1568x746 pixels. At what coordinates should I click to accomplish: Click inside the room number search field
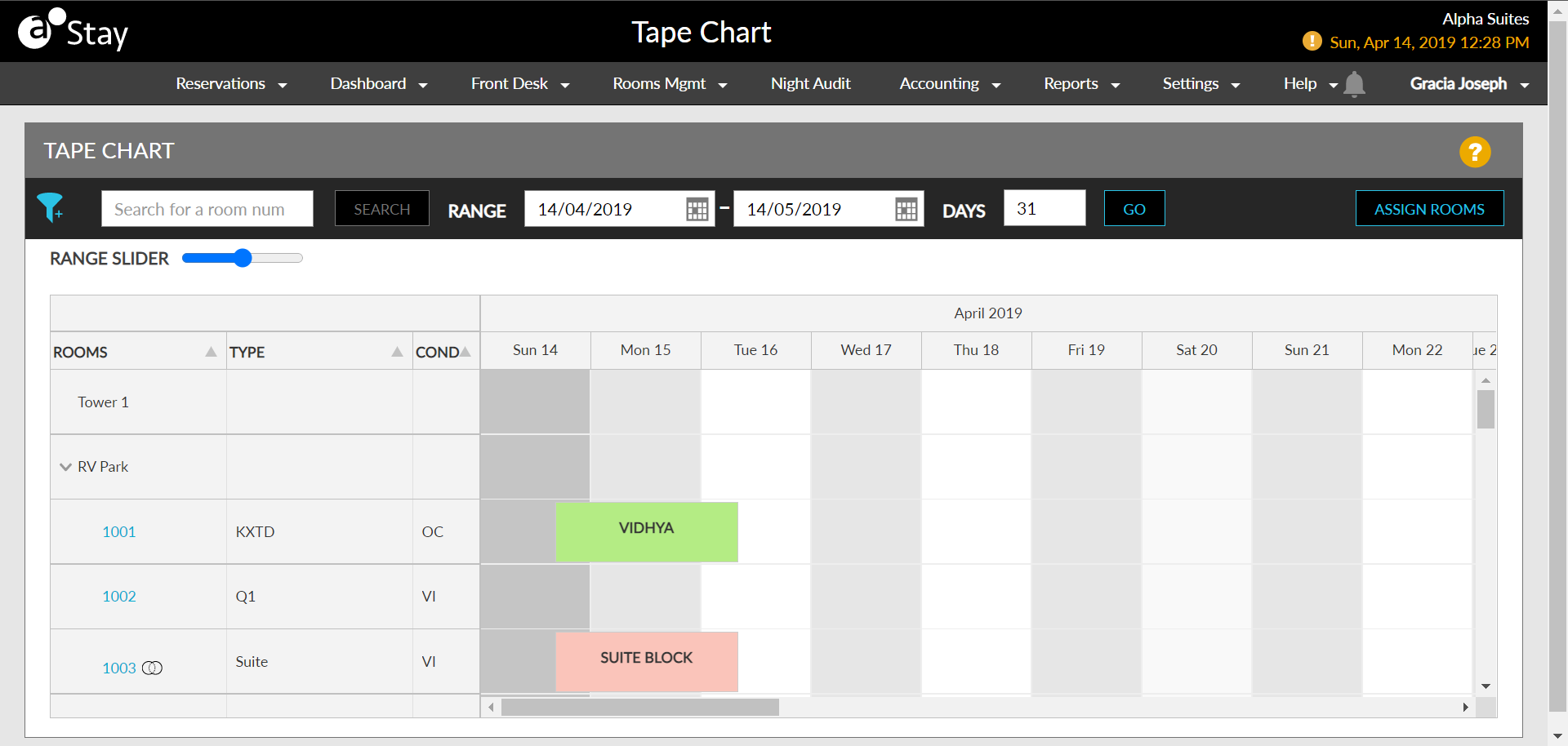pyautogui.click(x=207, y=209)
